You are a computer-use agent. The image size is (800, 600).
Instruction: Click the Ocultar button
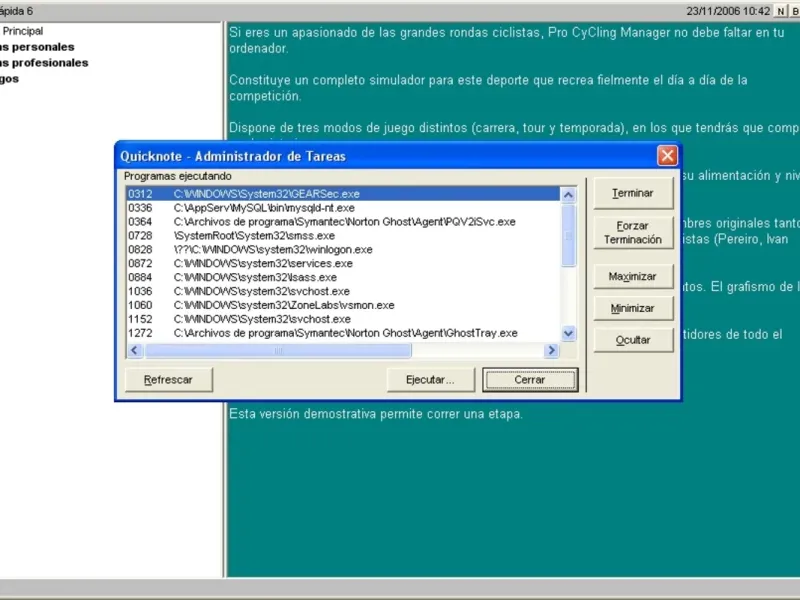[x=633, y=340]
